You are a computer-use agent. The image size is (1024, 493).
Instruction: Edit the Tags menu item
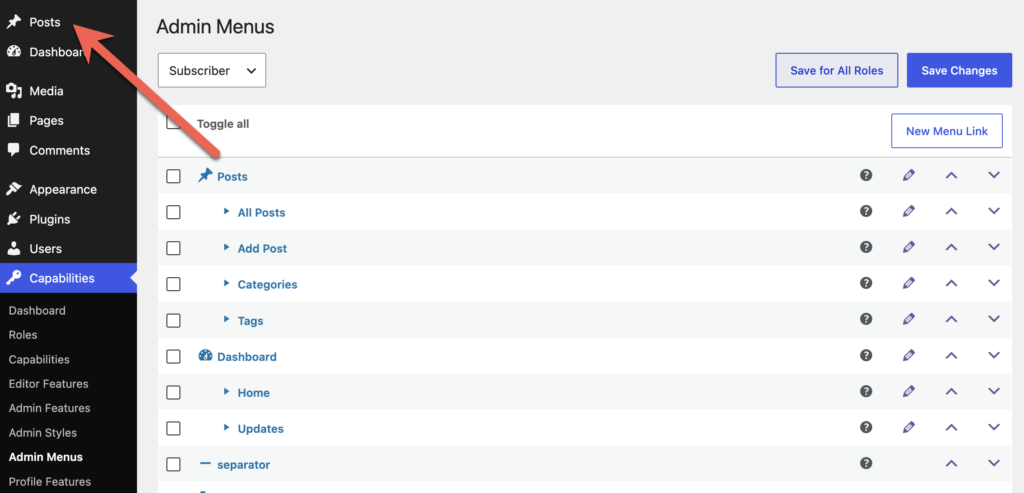click(909, 319)
